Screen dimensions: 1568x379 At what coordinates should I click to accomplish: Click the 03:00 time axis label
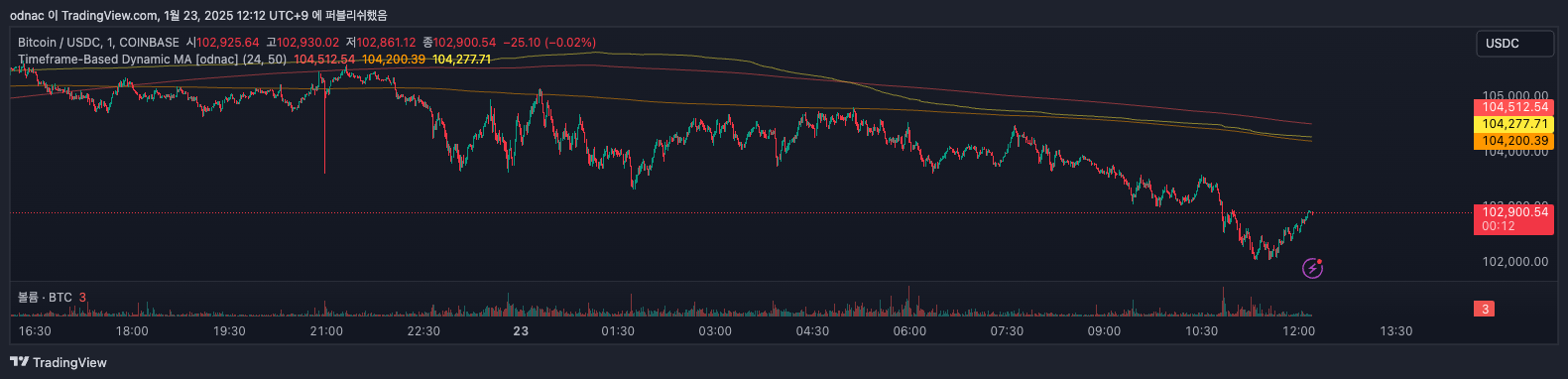pyautogui.click(x=715, y=331)
